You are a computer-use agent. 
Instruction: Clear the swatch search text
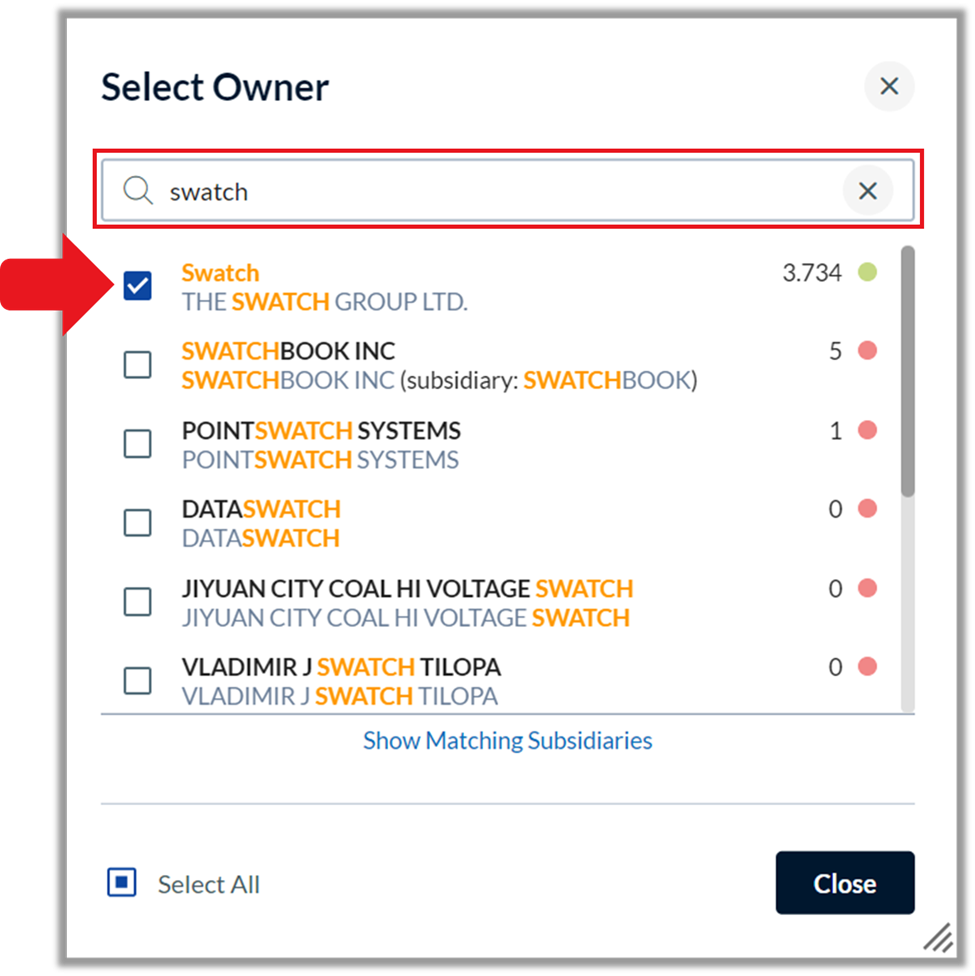867,190
